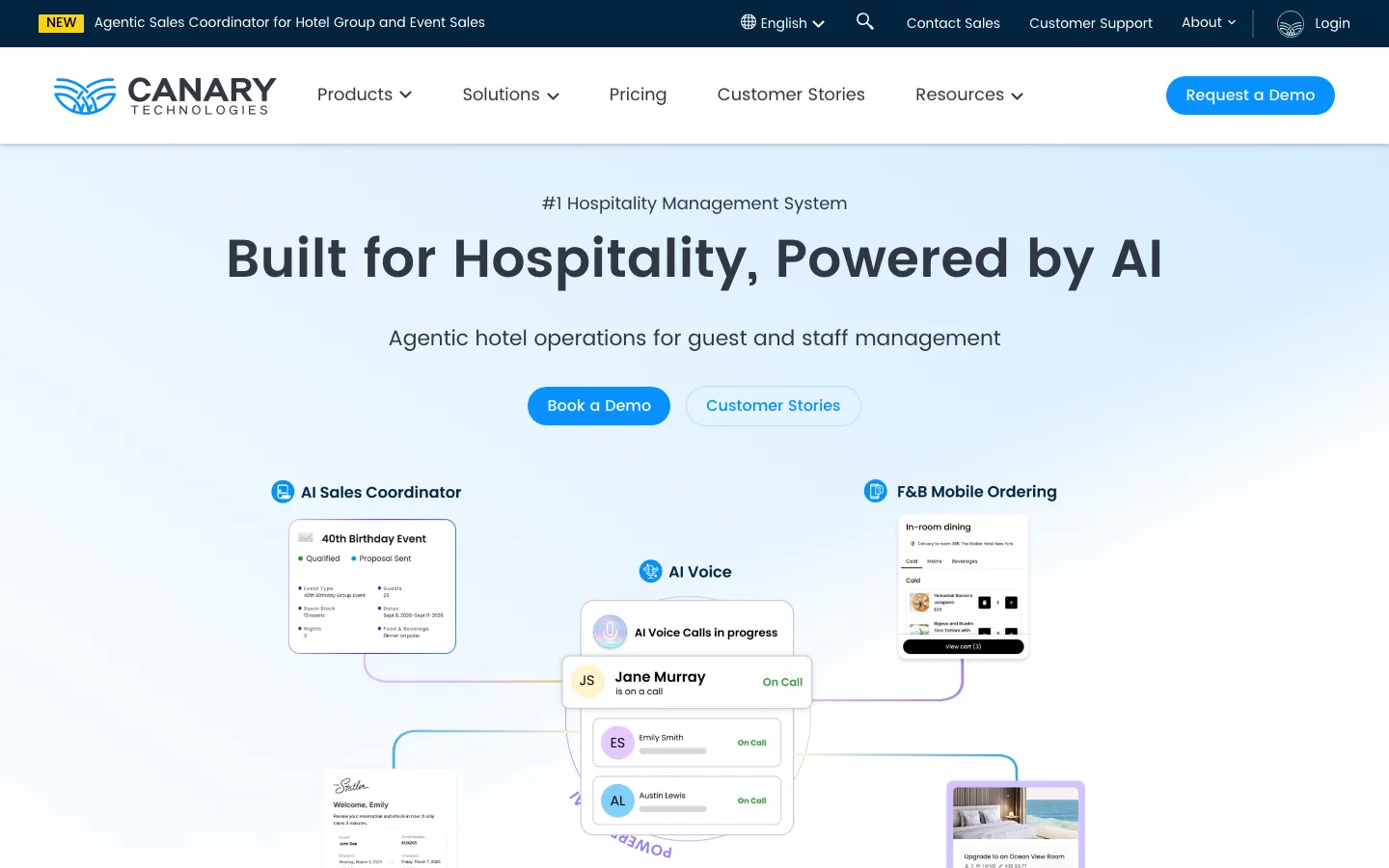This screenshot has height=868, width=1389.
Task: Click the AI Voice icon
Action: (651, 571)
